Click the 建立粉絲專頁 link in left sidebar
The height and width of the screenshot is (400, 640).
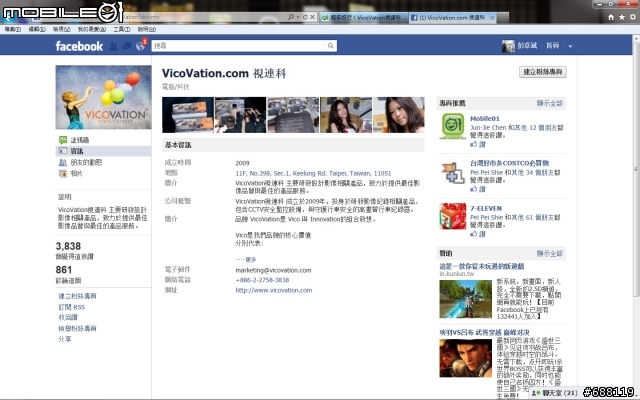click(78, 296)
